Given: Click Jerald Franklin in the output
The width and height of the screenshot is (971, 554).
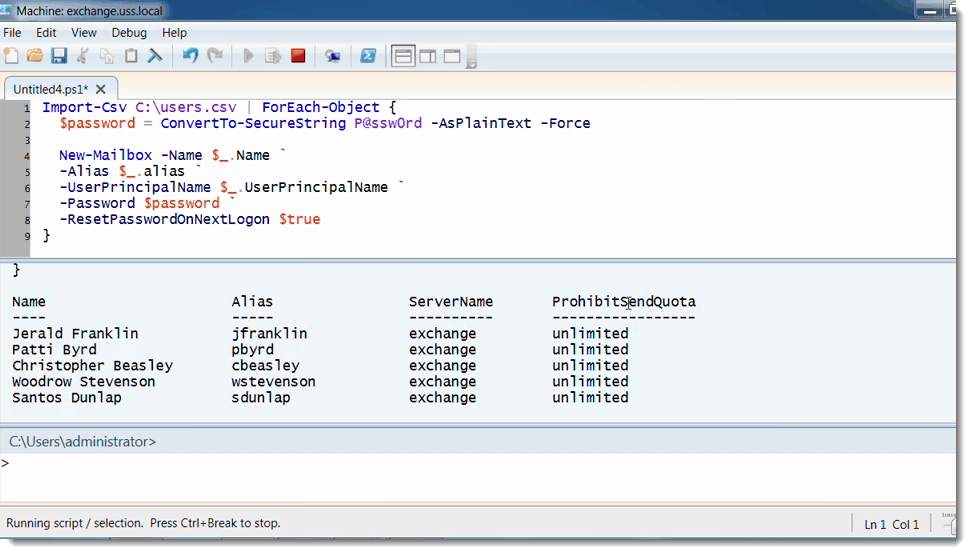Looking at the screenshot, I should (75, 334).
